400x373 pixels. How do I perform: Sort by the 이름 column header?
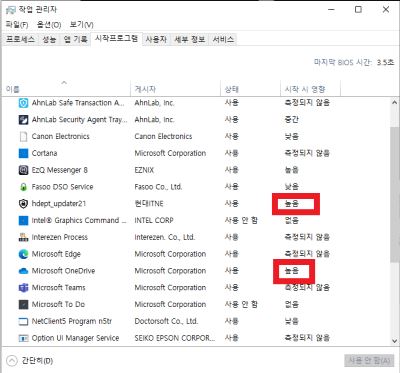pyautogui.click(x=66, y=89)
